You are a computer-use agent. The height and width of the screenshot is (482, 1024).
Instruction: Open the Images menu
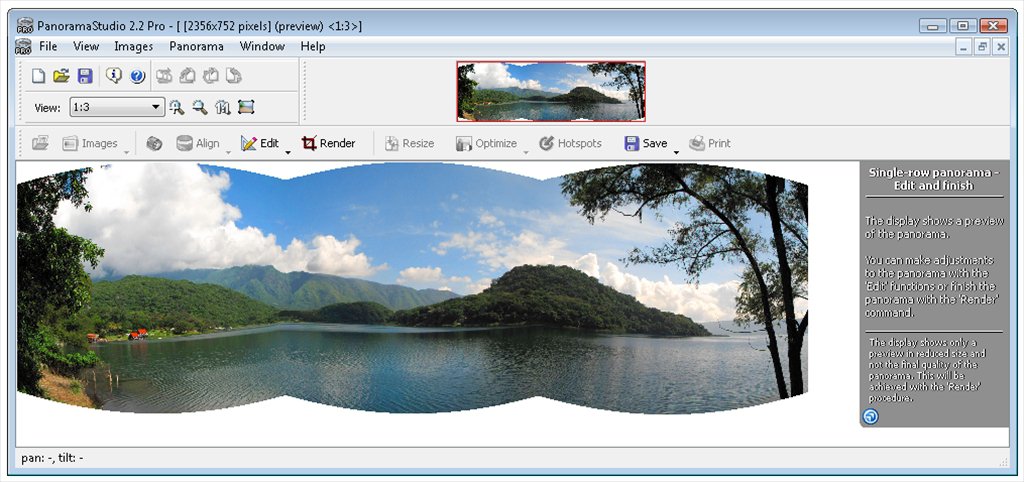click(x=133, y=46)
